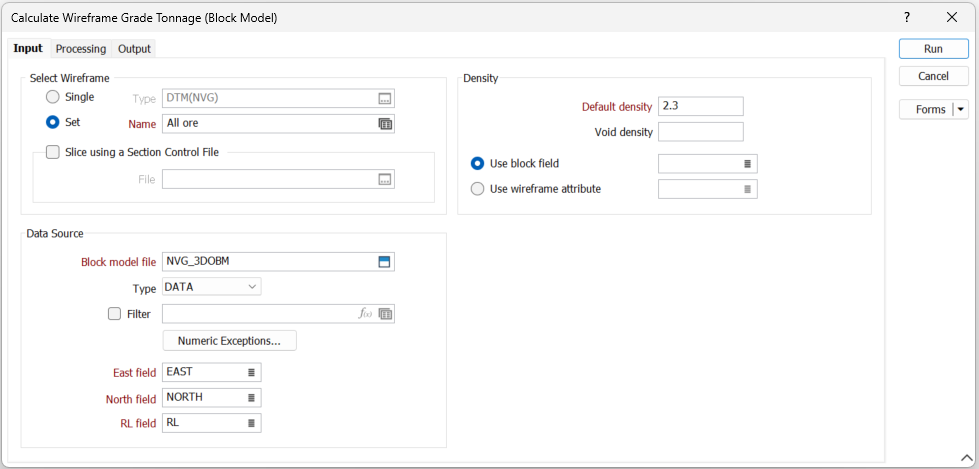Select the Single wireframe radio button
Screen dimensions: 979x469
tap(53, 97)
